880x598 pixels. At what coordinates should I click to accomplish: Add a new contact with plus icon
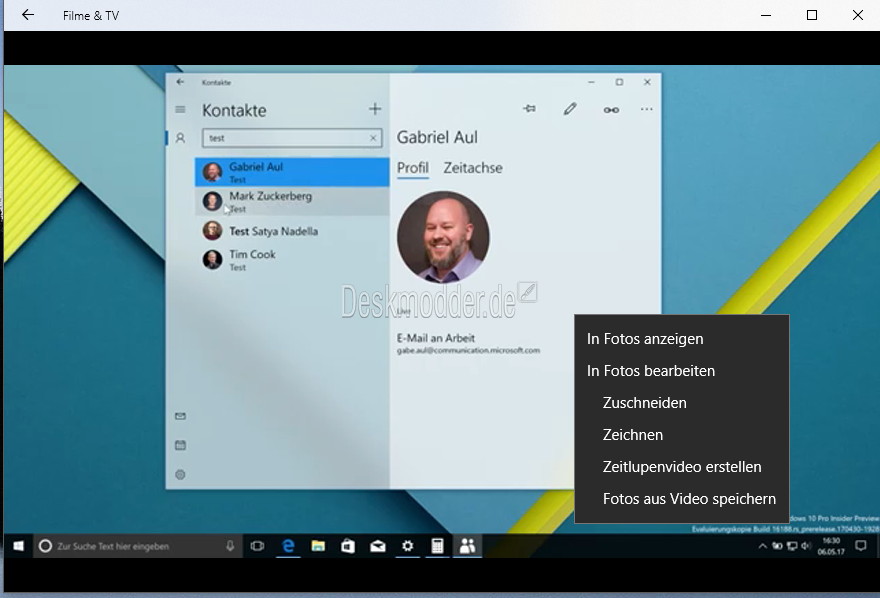pos(375,109)
